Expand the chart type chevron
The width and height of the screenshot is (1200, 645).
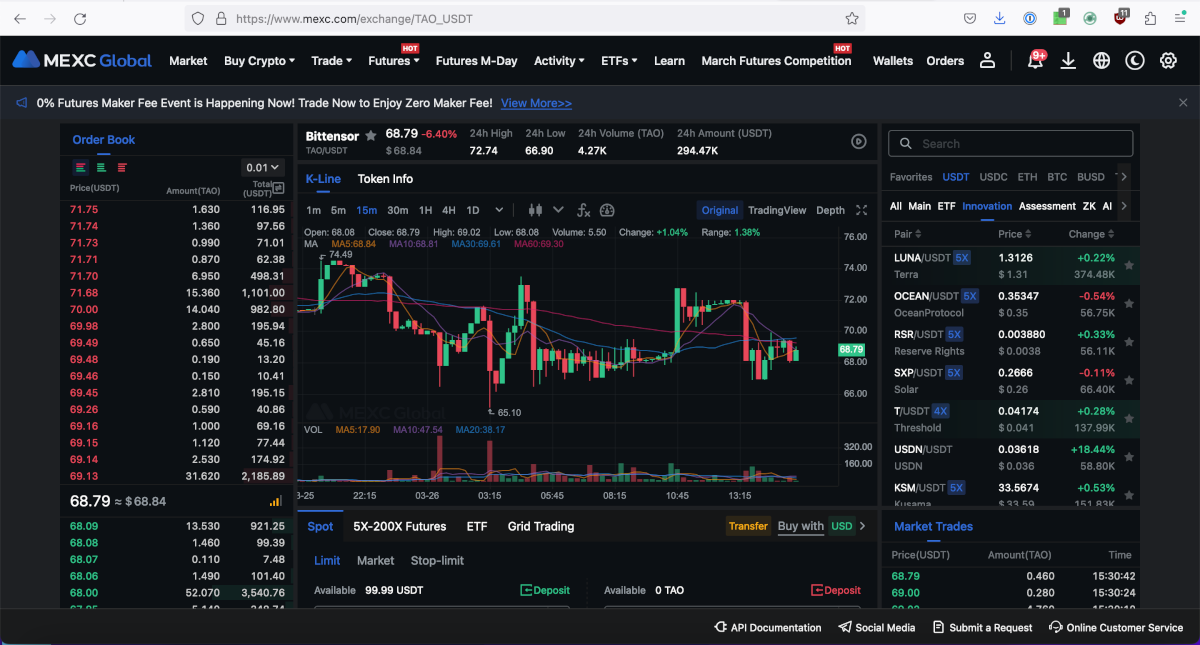pos(558,210)
